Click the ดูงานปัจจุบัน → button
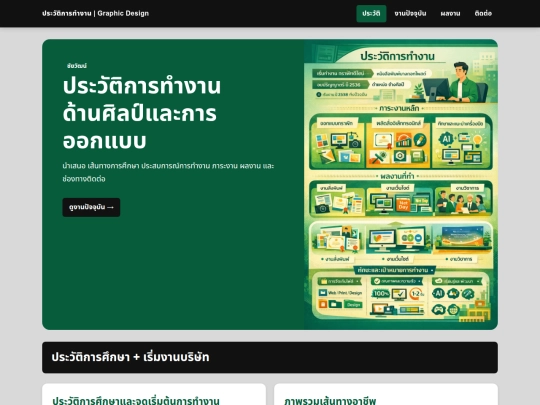Viewport: 540px width, 405px height. [91, 207]
